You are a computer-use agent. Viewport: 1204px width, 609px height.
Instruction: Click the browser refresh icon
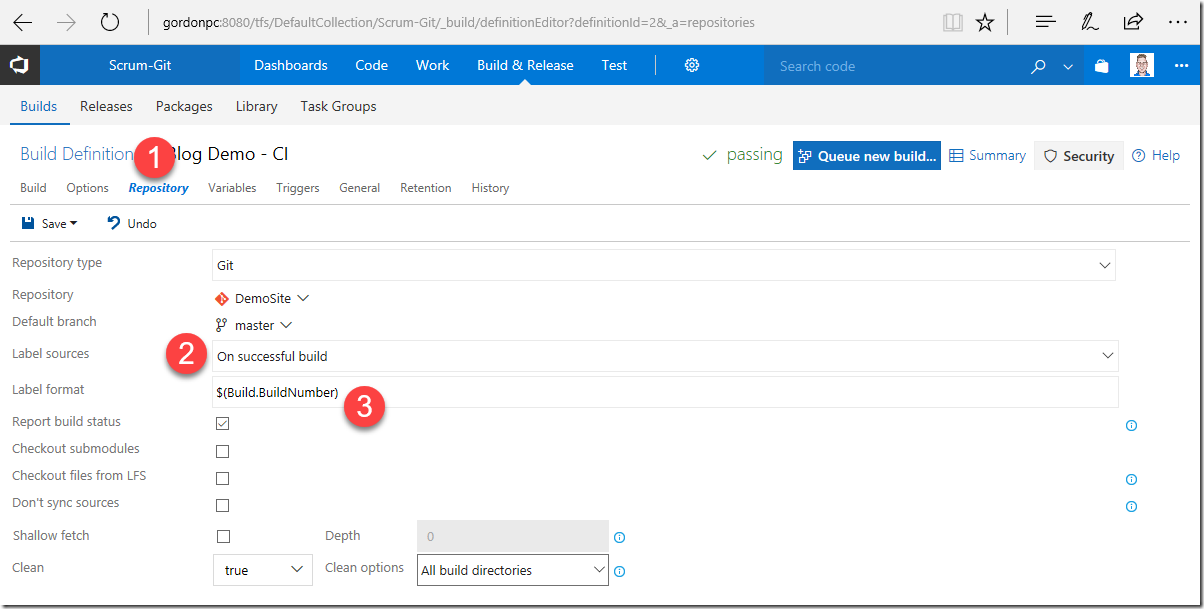(110, 22)
